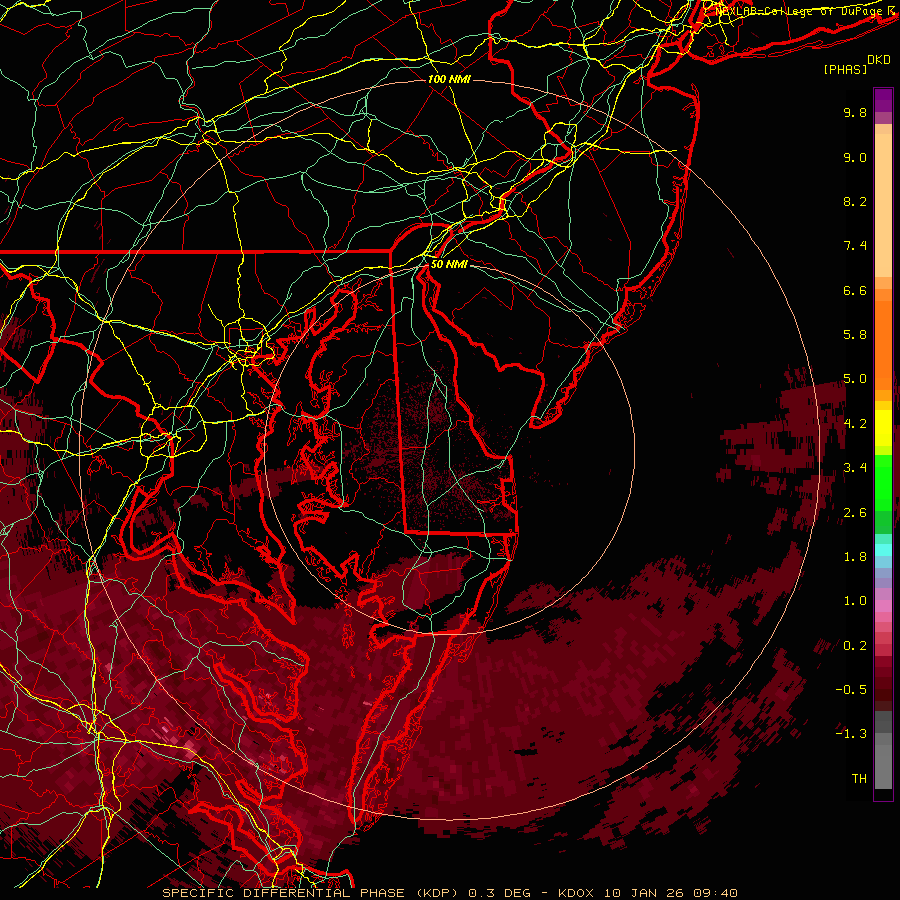This screenshot has width=900, height=900.
Task: Click the 50 NMI range ring label
Action: click(449, 264)
